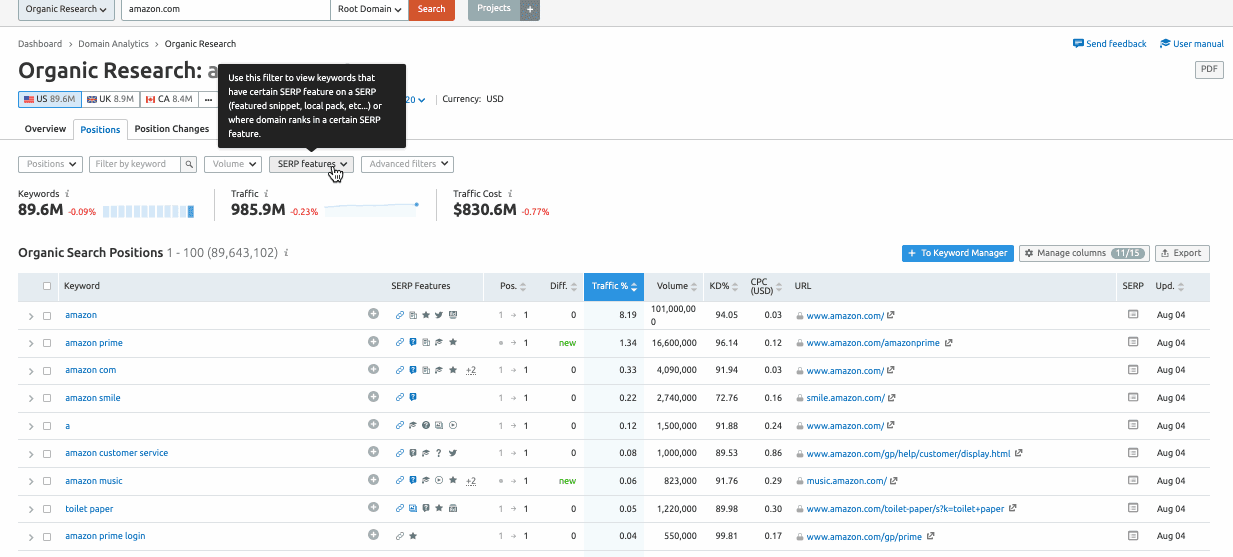Click the Traffic Cost info icon
The width and height of the screenshot is (1233, 557).
click(x=509, y=194)
